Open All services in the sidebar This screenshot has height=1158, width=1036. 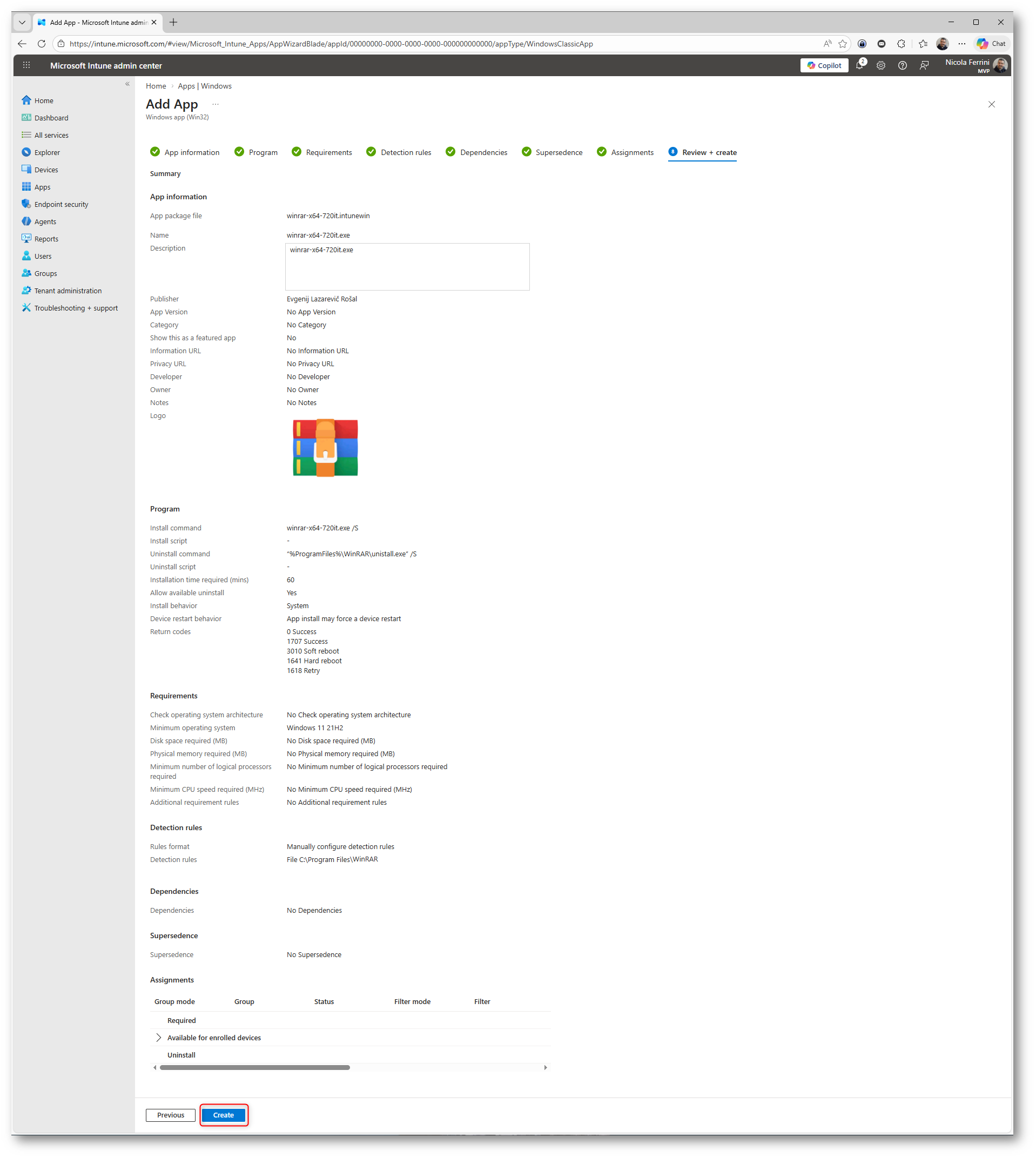(x=45, y=136)
